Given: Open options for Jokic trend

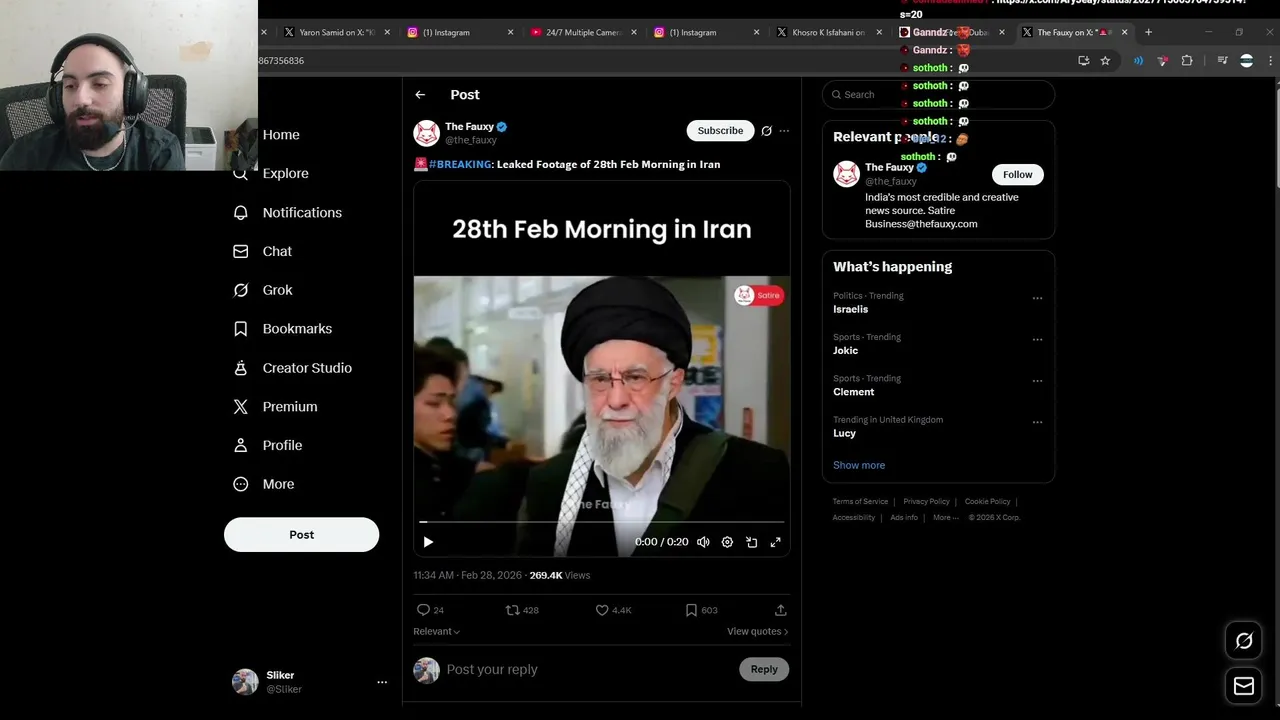Looking at the screenshot, I should click(x=1037, y=339).
